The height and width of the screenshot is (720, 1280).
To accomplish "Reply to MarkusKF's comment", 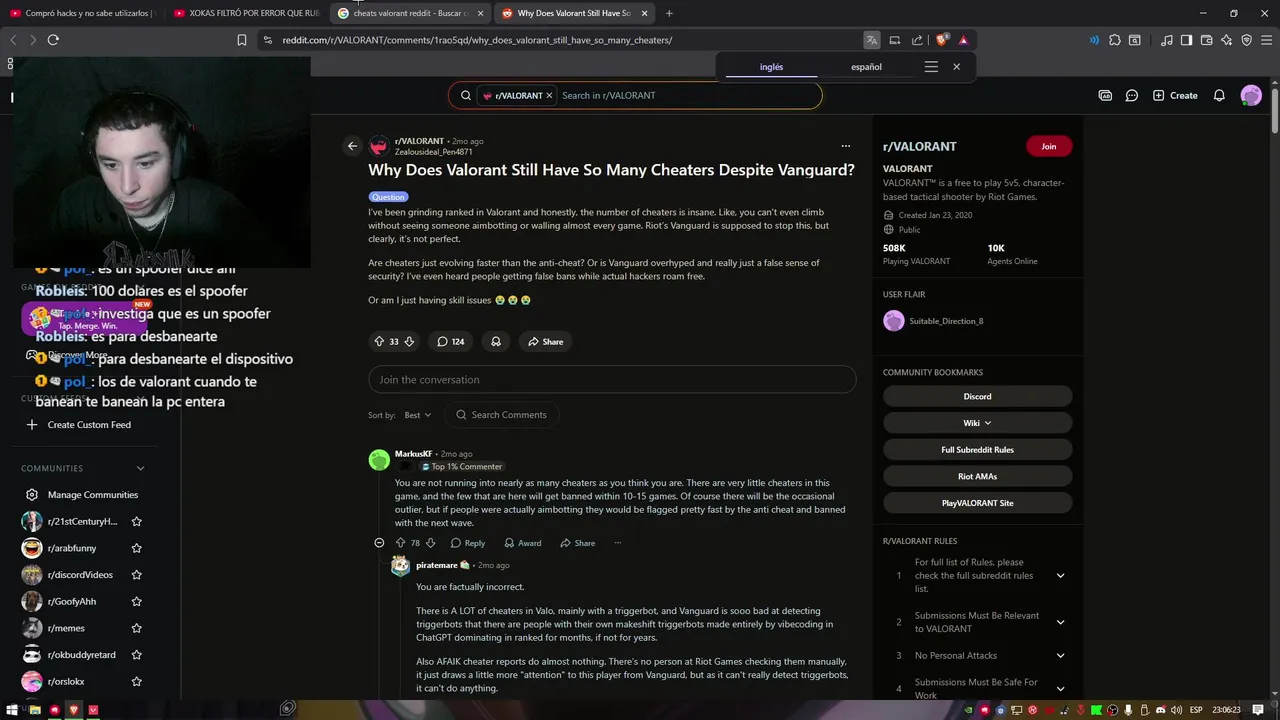I will pyautogui.click(x=467, y=543).
